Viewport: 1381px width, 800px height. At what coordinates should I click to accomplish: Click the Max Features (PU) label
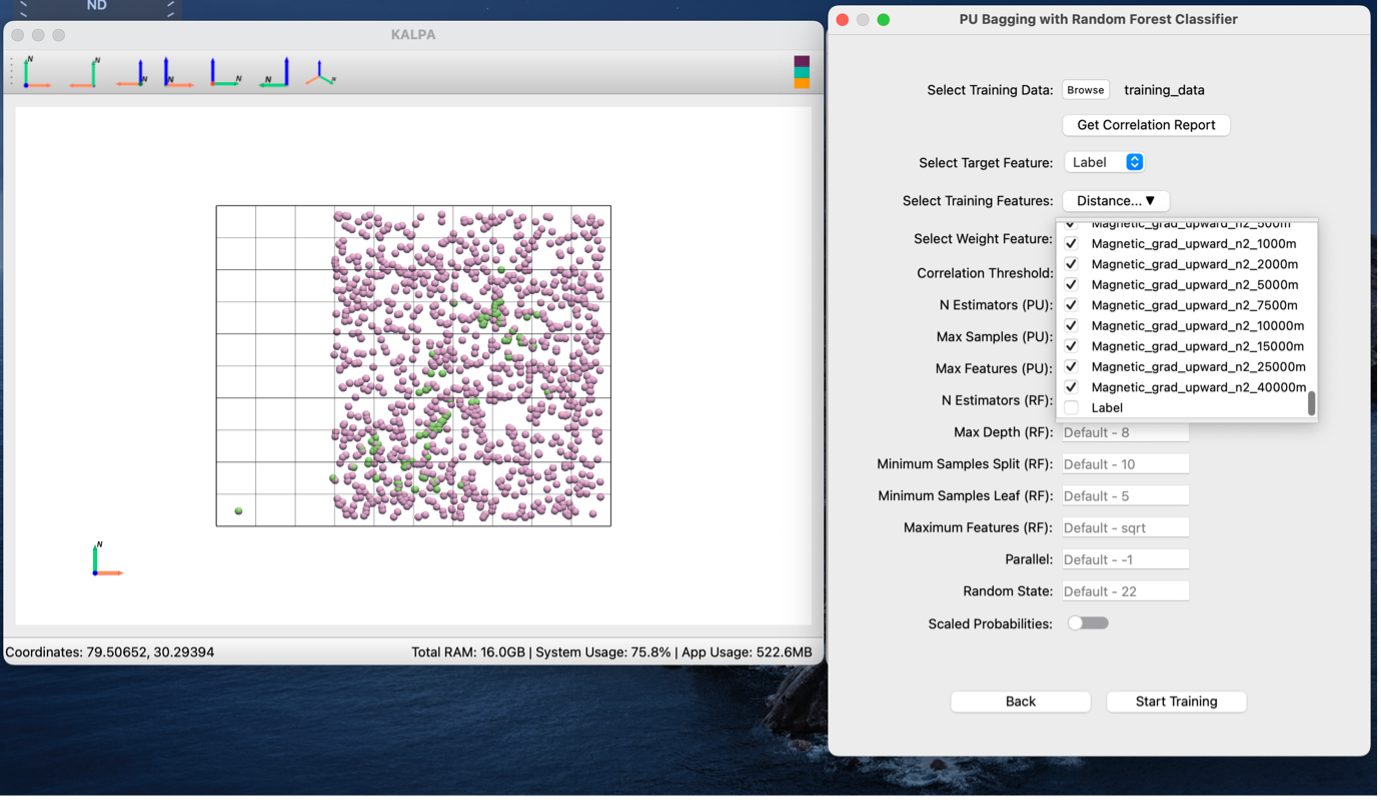[994, 369]
